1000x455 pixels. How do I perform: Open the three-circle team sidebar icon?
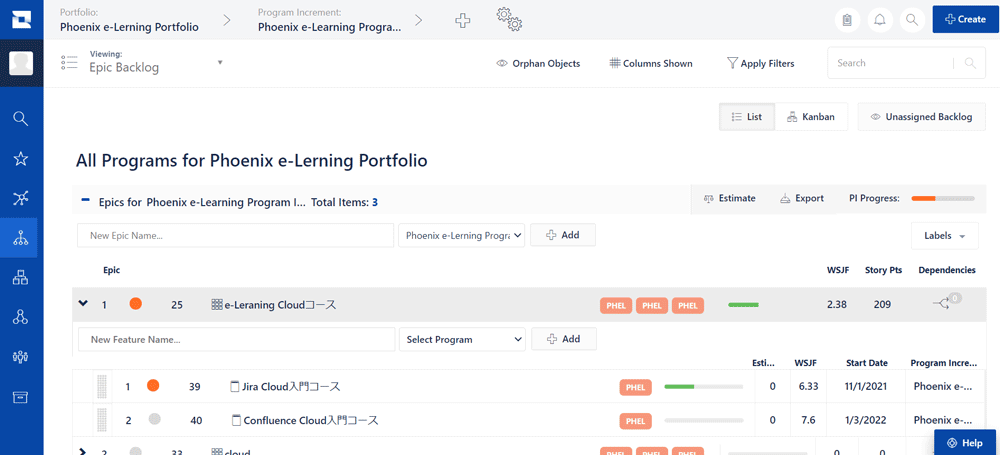pyautogui.click(x=21, y=317)
